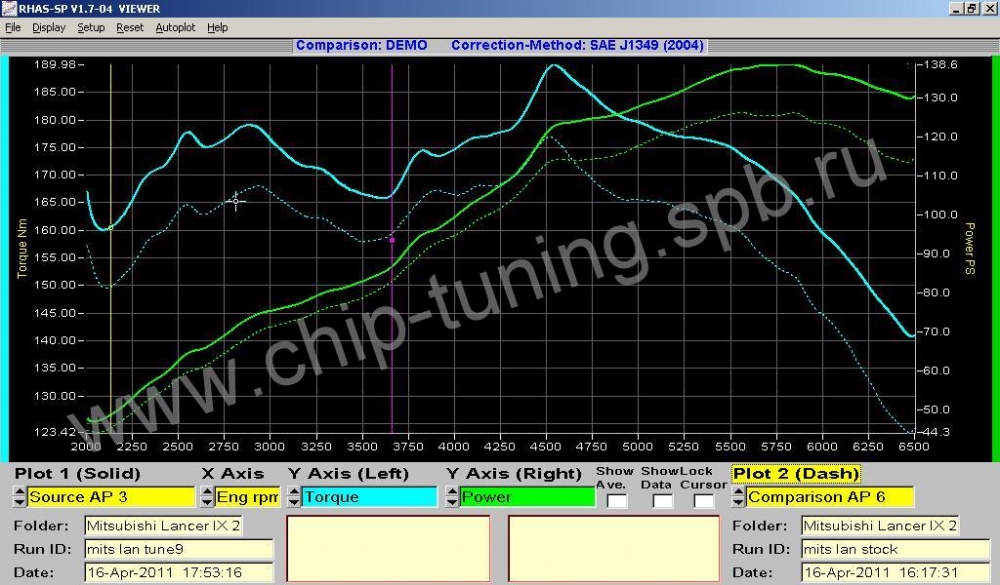Click the magenta dot on the vertical cursor line
The width and height of the screenshot is (1000, 585).
(x=392, y=240)
